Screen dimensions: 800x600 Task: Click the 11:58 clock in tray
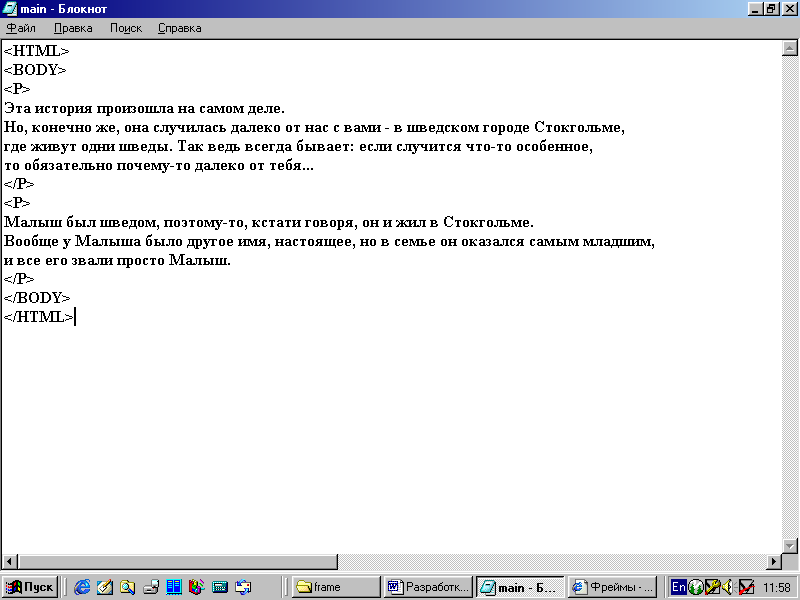coord(777,588)
